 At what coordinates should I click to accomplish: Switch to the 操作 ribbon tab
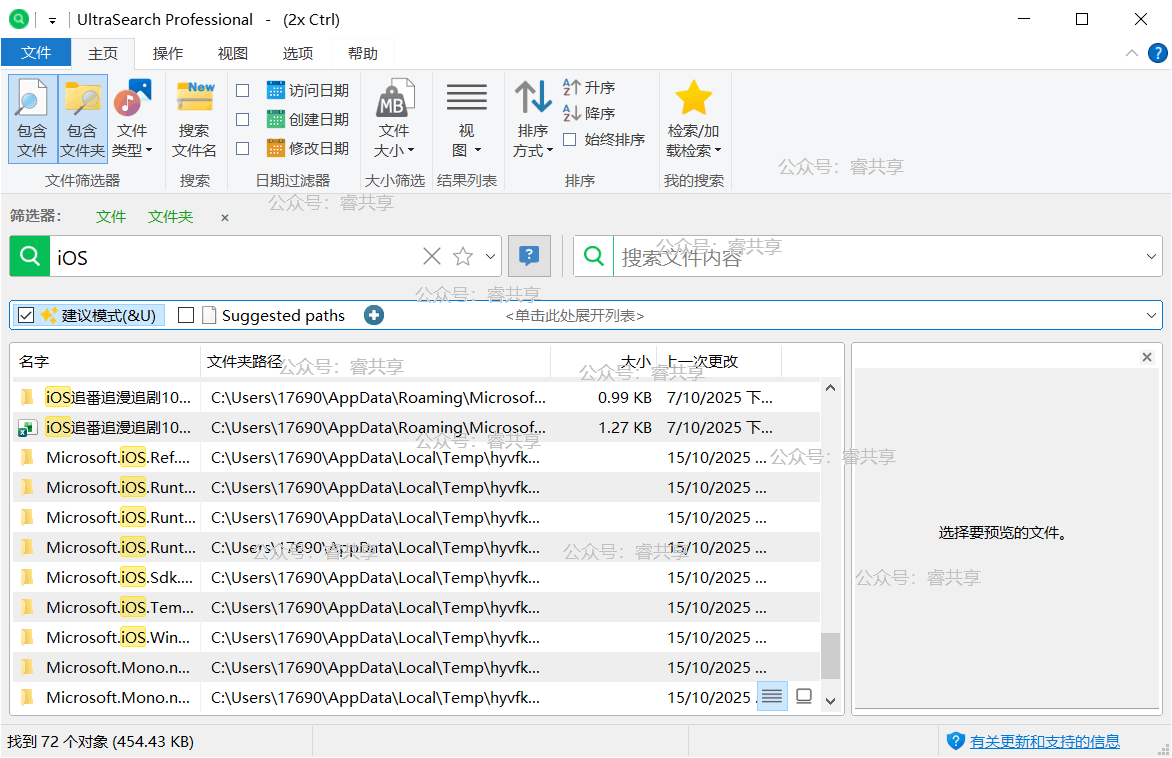point(167,53)
